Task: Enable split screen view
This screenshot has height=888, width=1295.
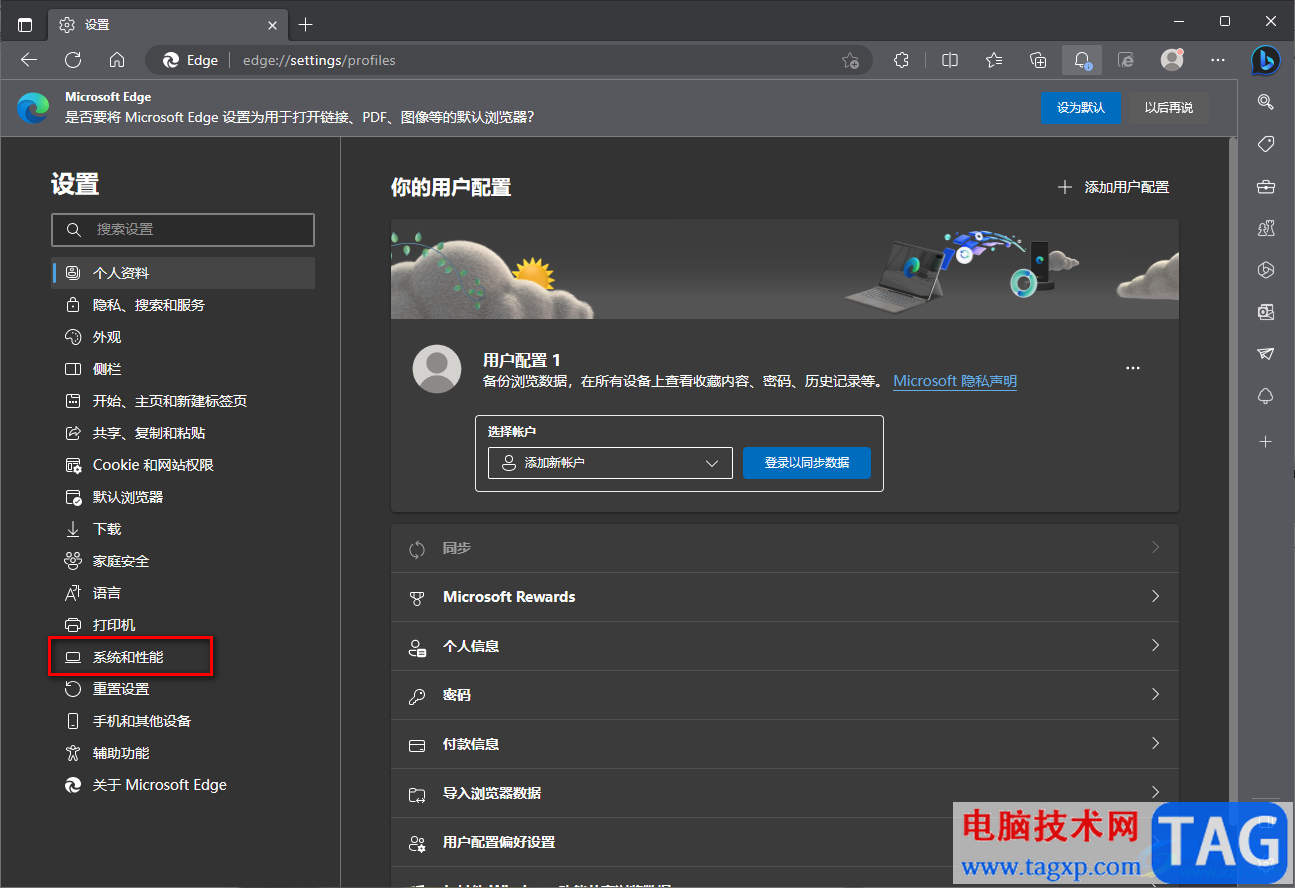Action: 950,60
